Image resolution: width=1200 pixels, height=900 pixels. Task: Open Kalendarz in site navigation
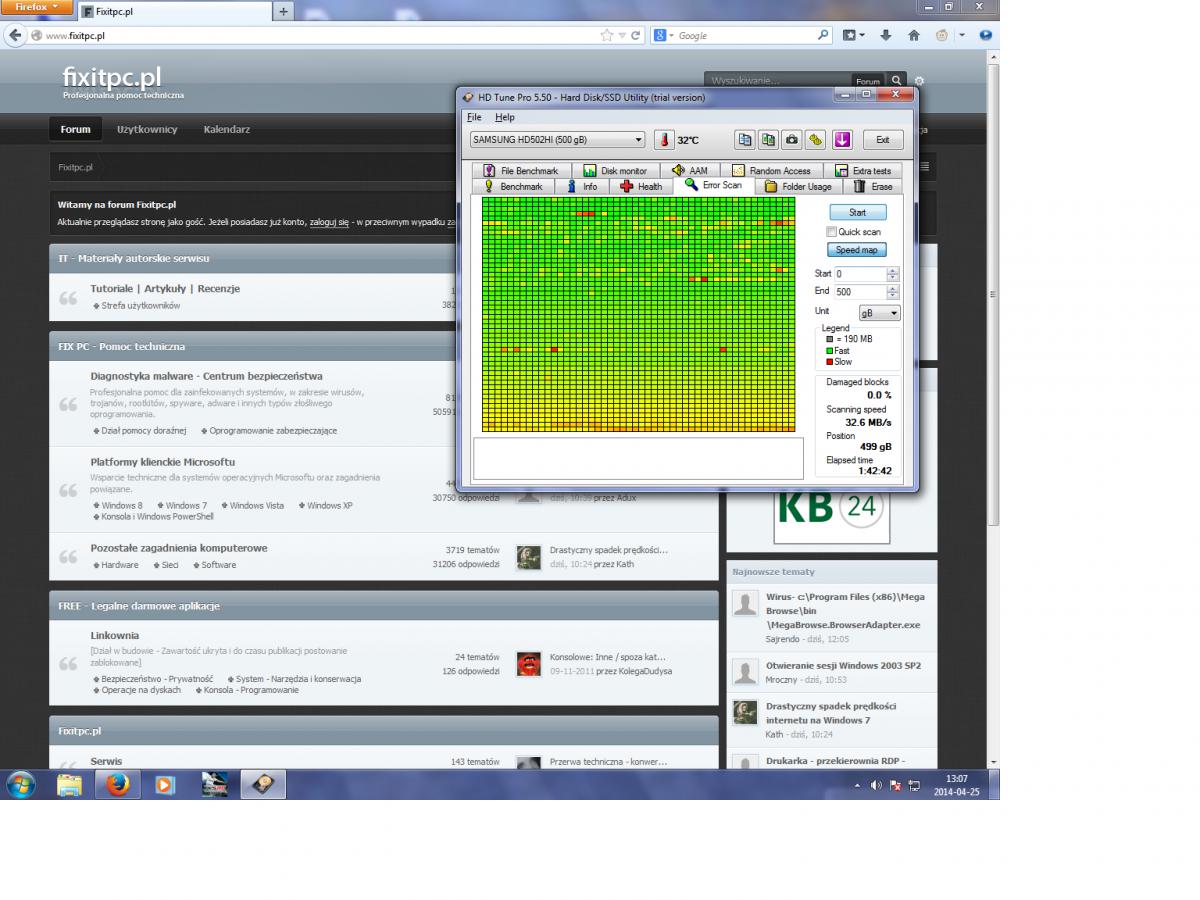(x=227, y=129)
